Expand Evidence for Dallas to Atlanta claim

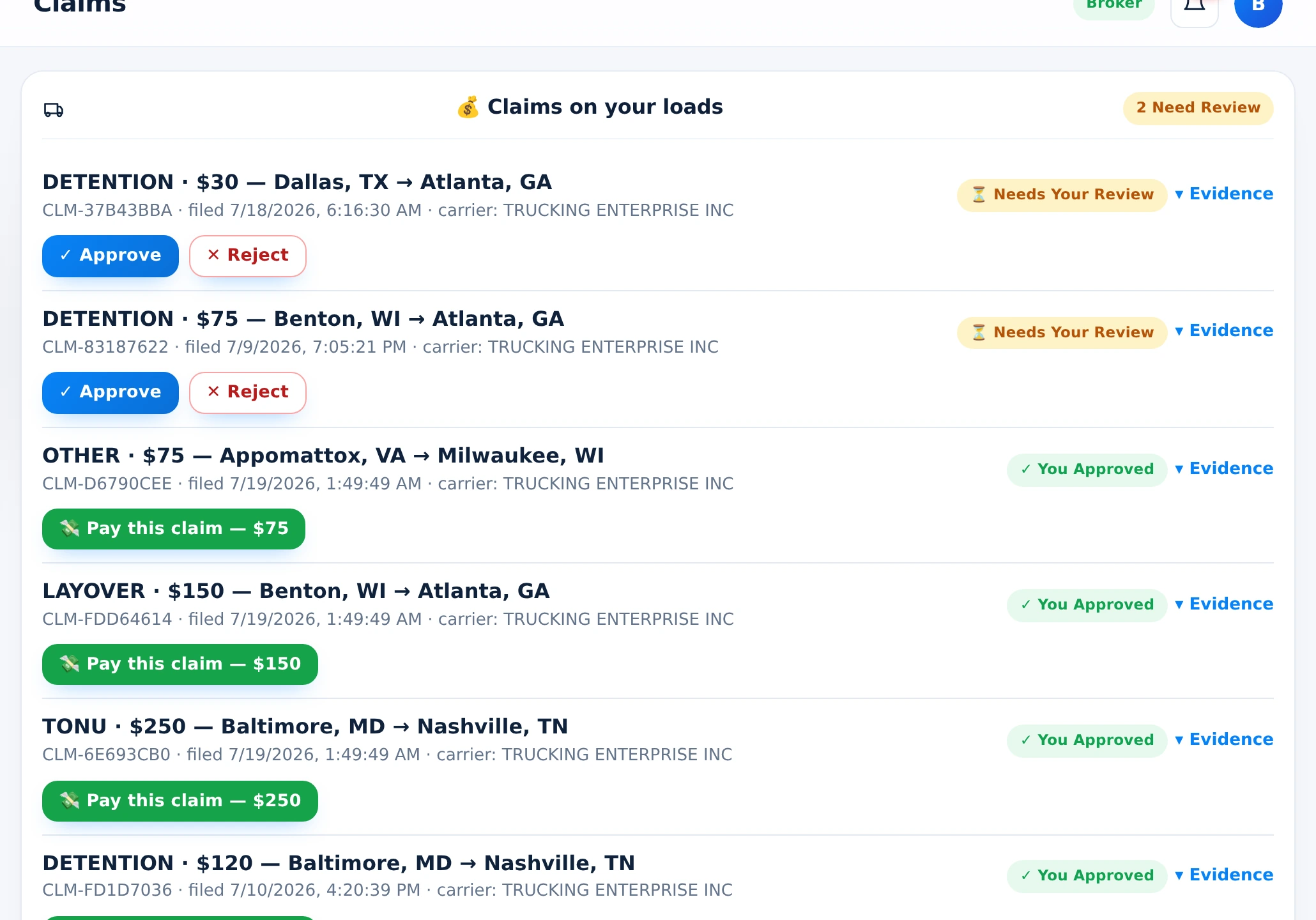pyautogui.click(x=1224, y=194)
